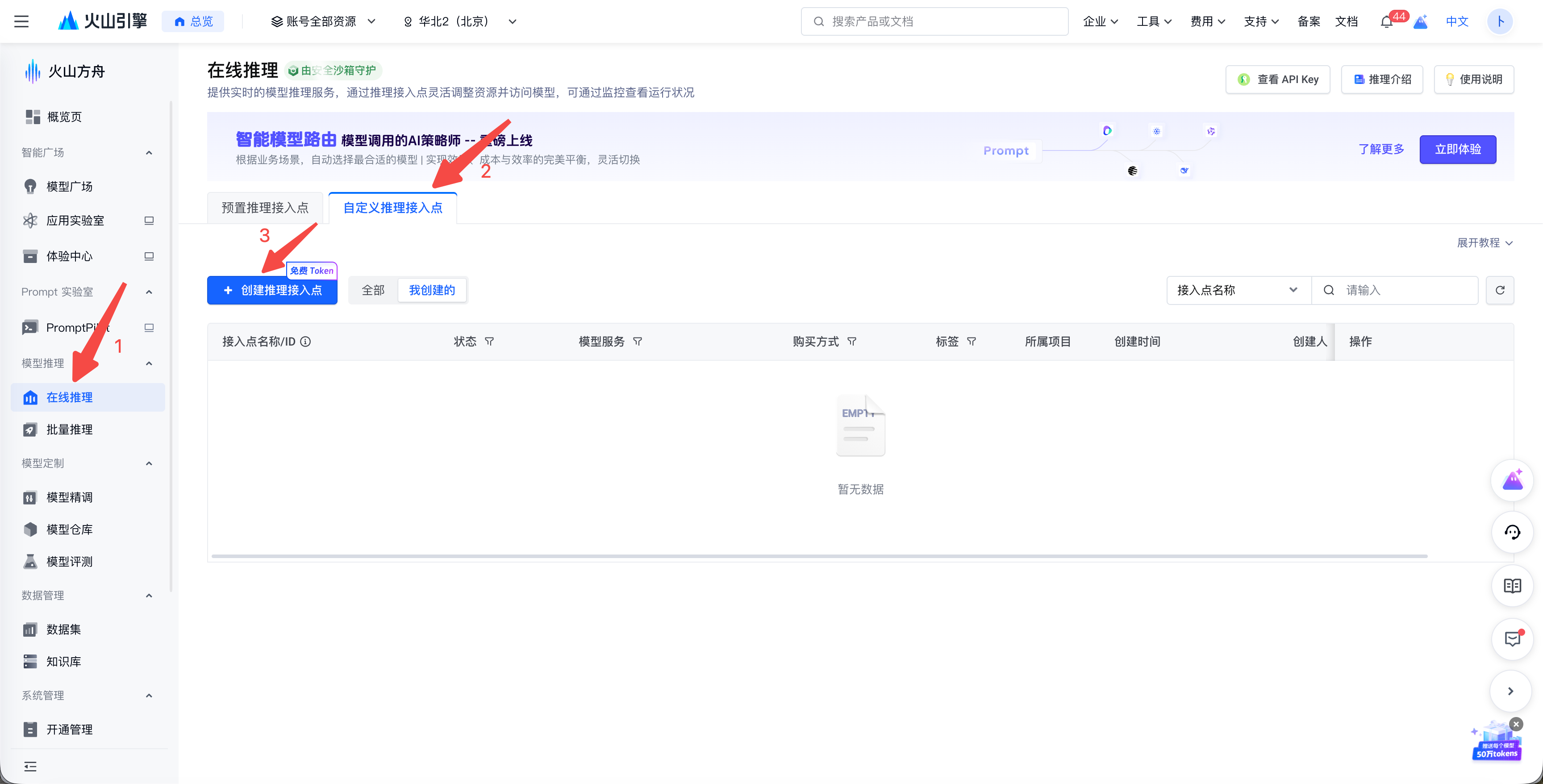Viewport: 1543px width, 784px height.
Task: Collapse the 模型定制 section
Action: coord(149,463)
